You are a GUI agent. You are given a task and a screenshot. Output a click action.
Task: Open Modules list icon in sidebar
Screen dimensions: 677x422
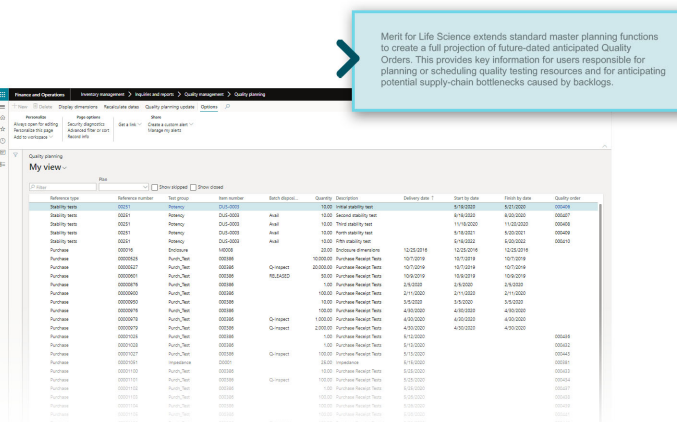pos(3,164)
